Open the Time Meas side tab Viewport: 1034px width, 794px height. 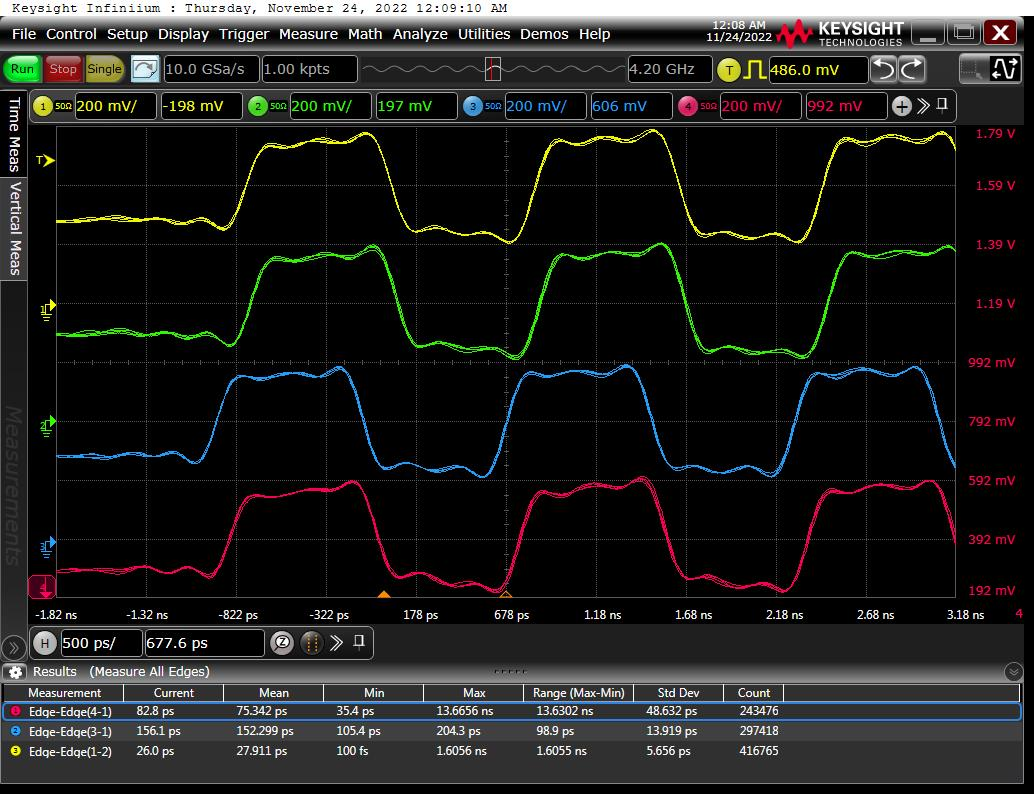[x=14, y=134]
